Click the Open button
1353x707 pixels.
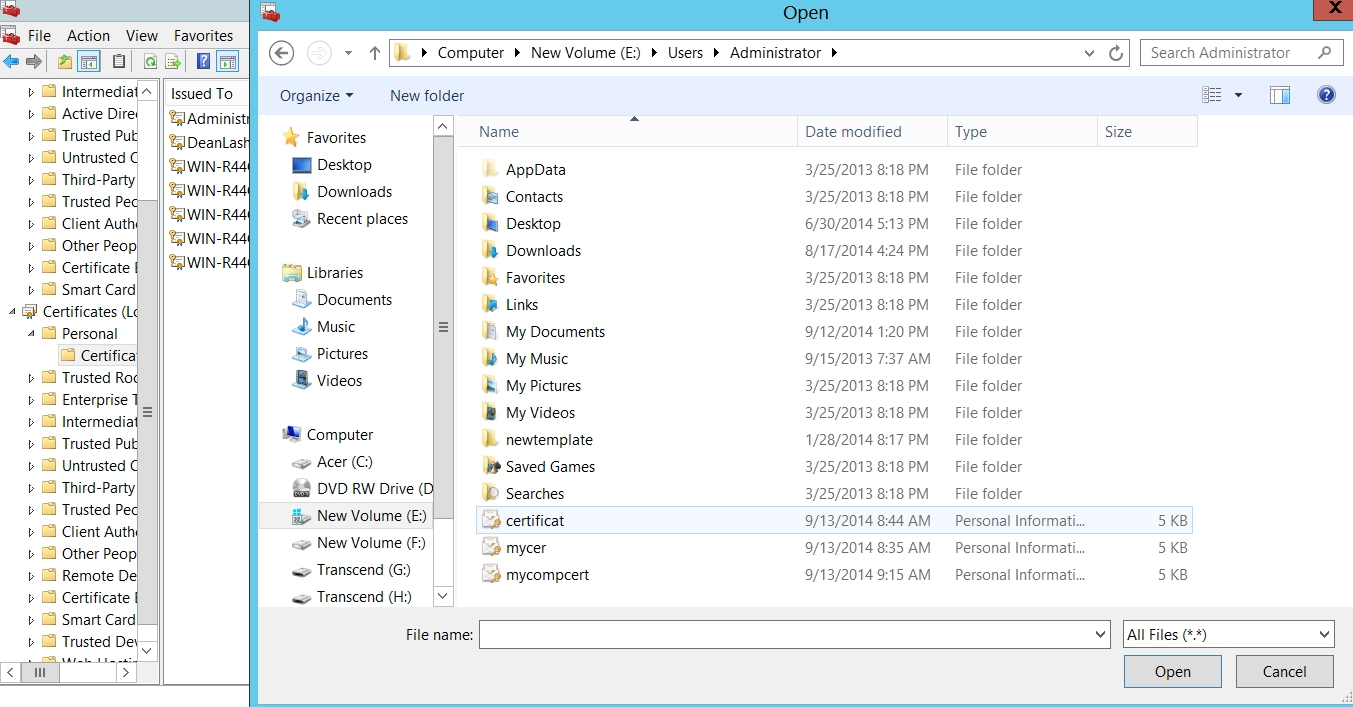pyautogui.click(x=1172, y=672)
